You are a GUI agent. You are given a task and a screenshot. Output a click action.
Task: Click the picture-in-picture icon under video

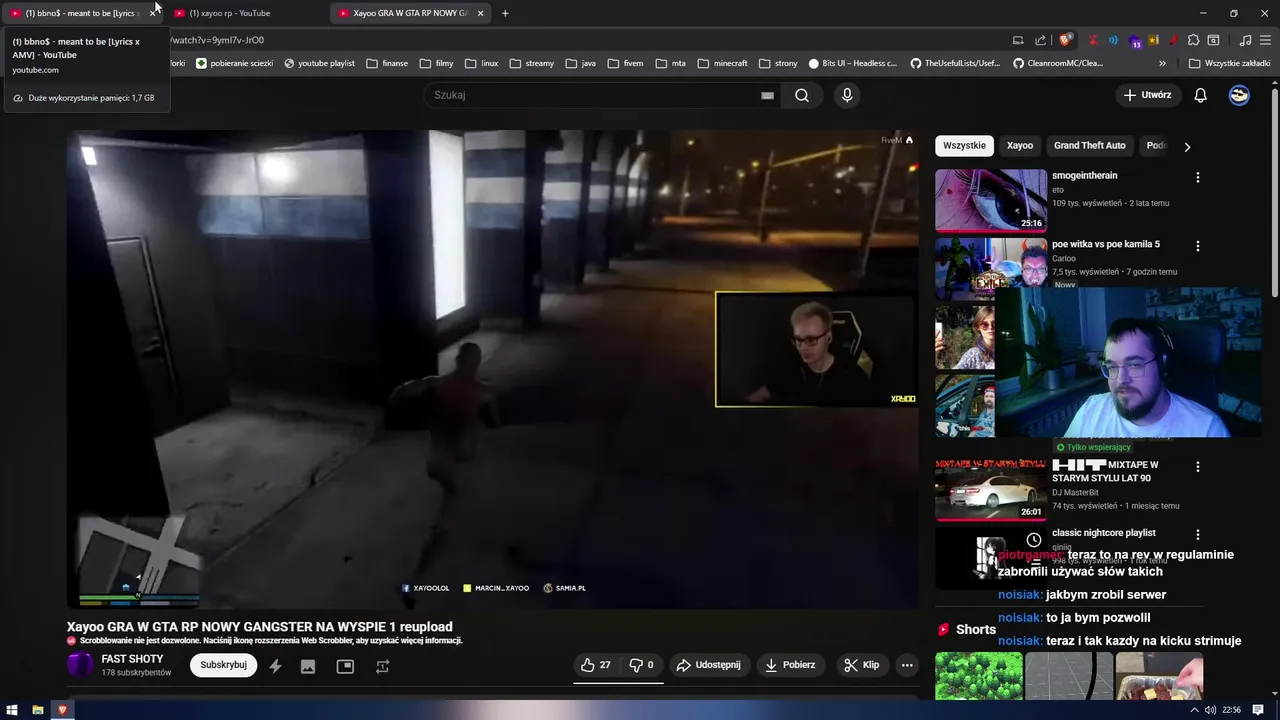tap(345, 666)
